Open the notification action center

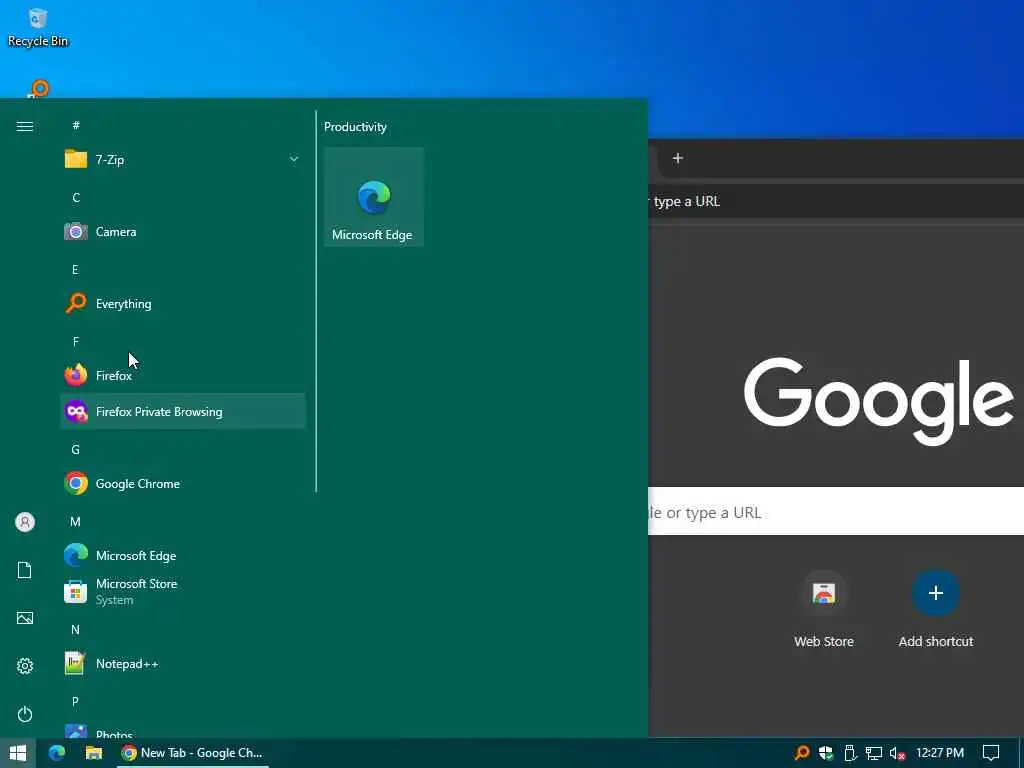991,753
